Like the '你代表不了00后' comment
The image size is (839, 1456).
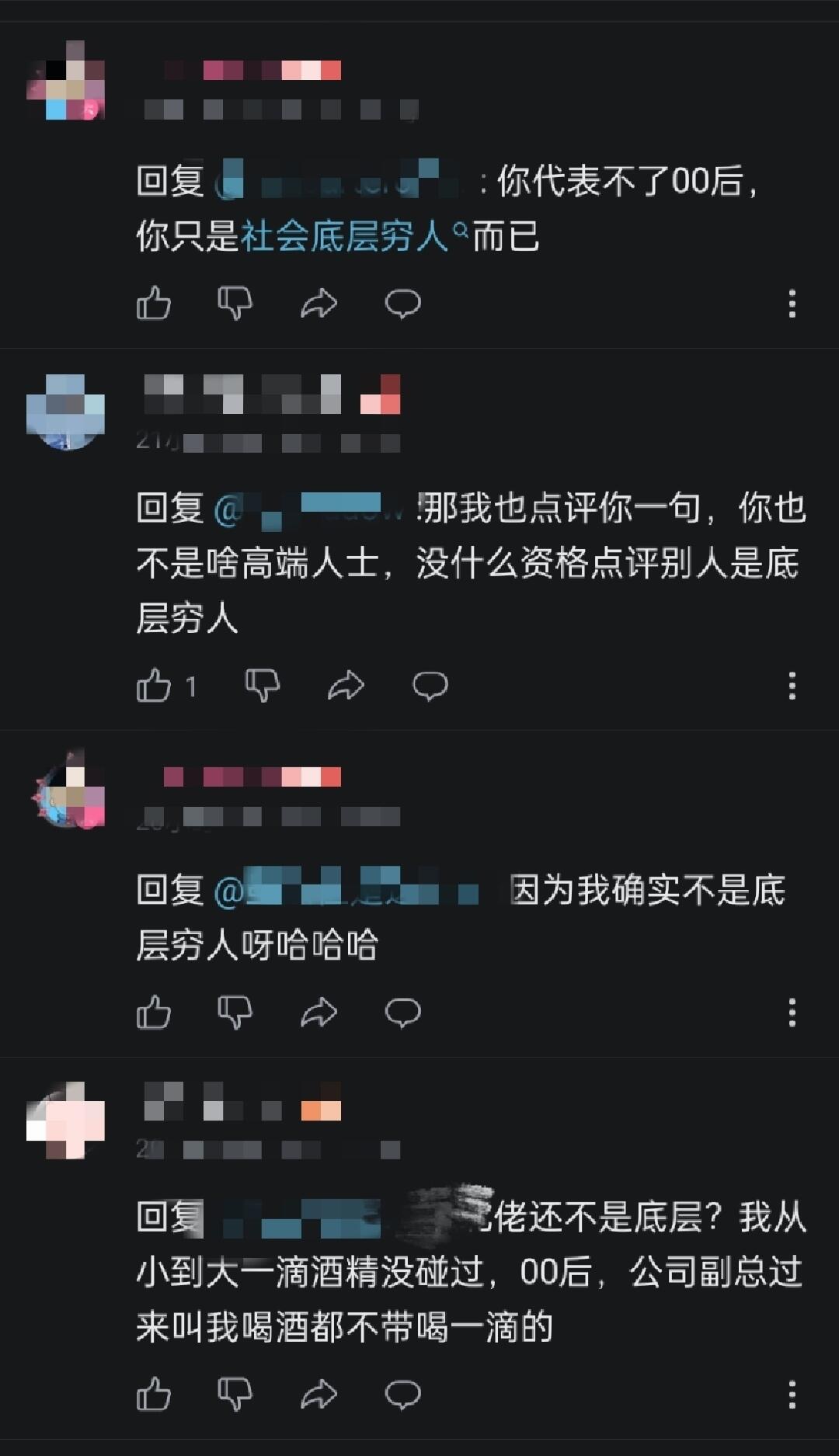click(153, 303)
